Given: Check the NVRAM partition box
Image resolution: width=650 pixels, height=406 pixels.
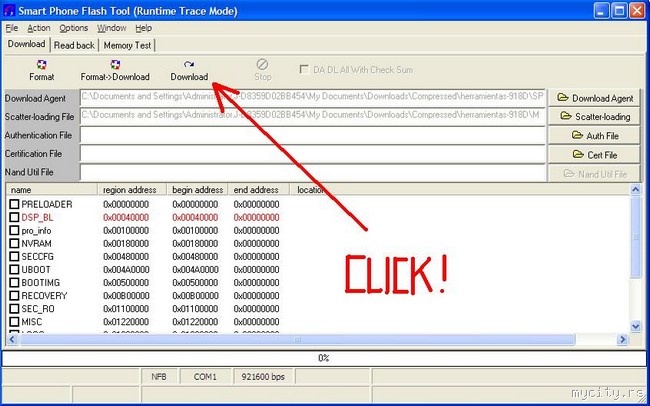Looking at the screenshot, I should [x=15, y=243].
